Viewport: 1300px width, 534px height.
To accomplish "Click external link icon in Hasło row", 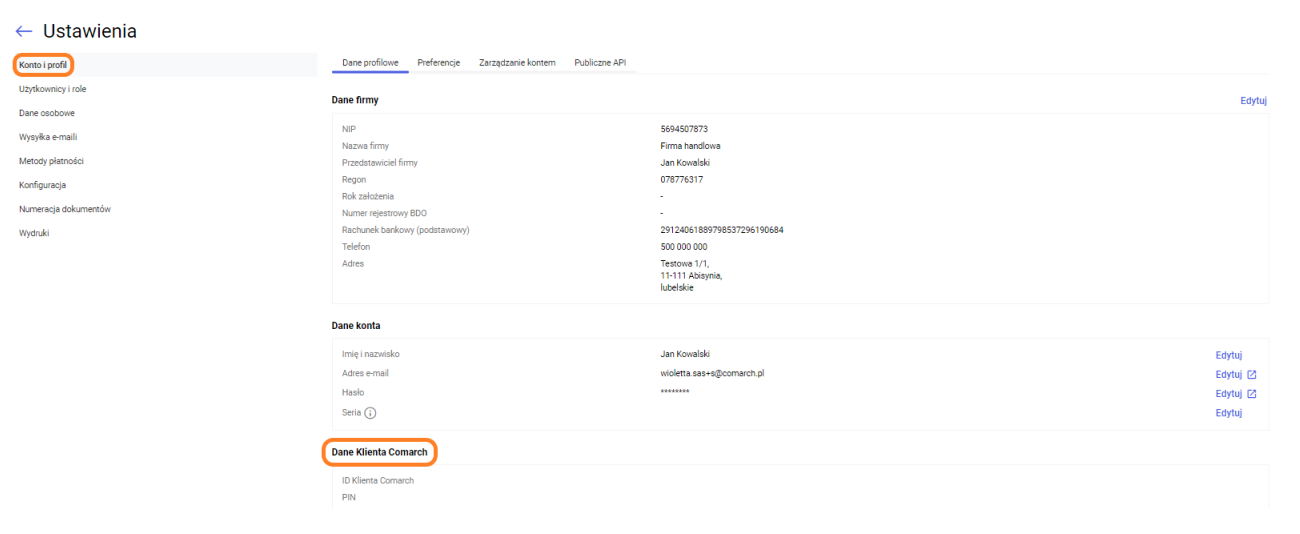I will point(1252,394).
